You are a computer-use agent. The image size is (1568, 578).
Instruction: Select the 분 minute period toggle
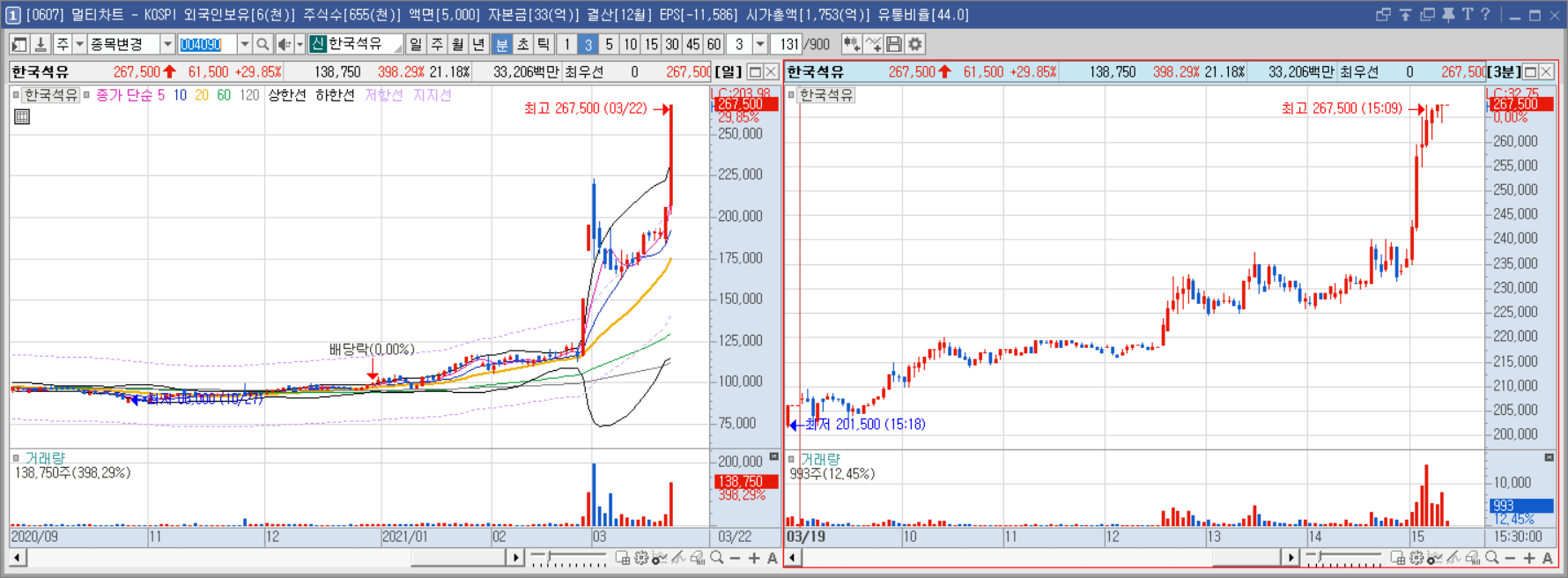[x=502, y=44]
